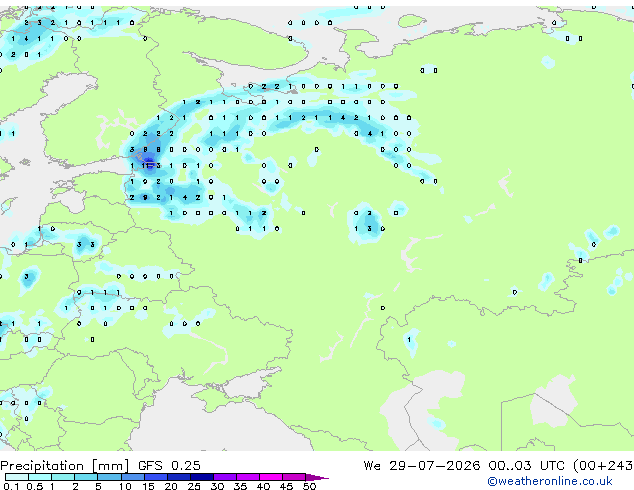Screen dimensions: 634x490
Task: Click the legend scale label '0.1'
Action: (11, 486)
